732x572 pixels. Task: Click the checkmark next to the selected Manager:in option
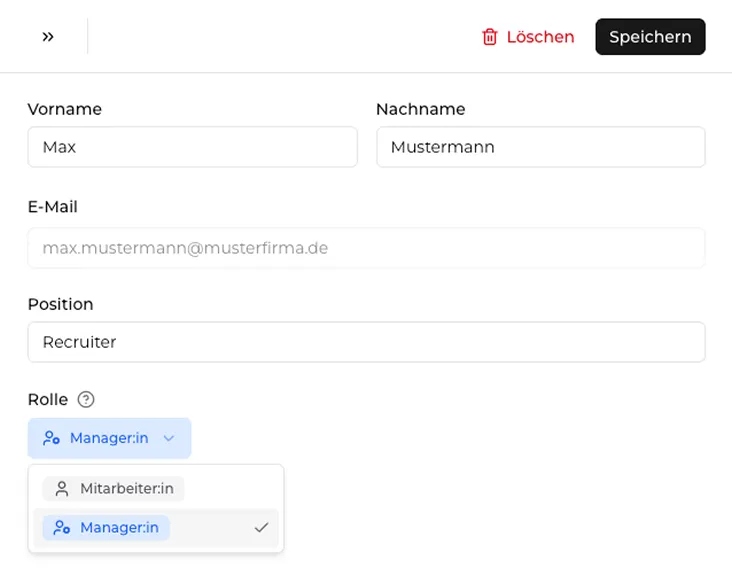click(261, 528)
